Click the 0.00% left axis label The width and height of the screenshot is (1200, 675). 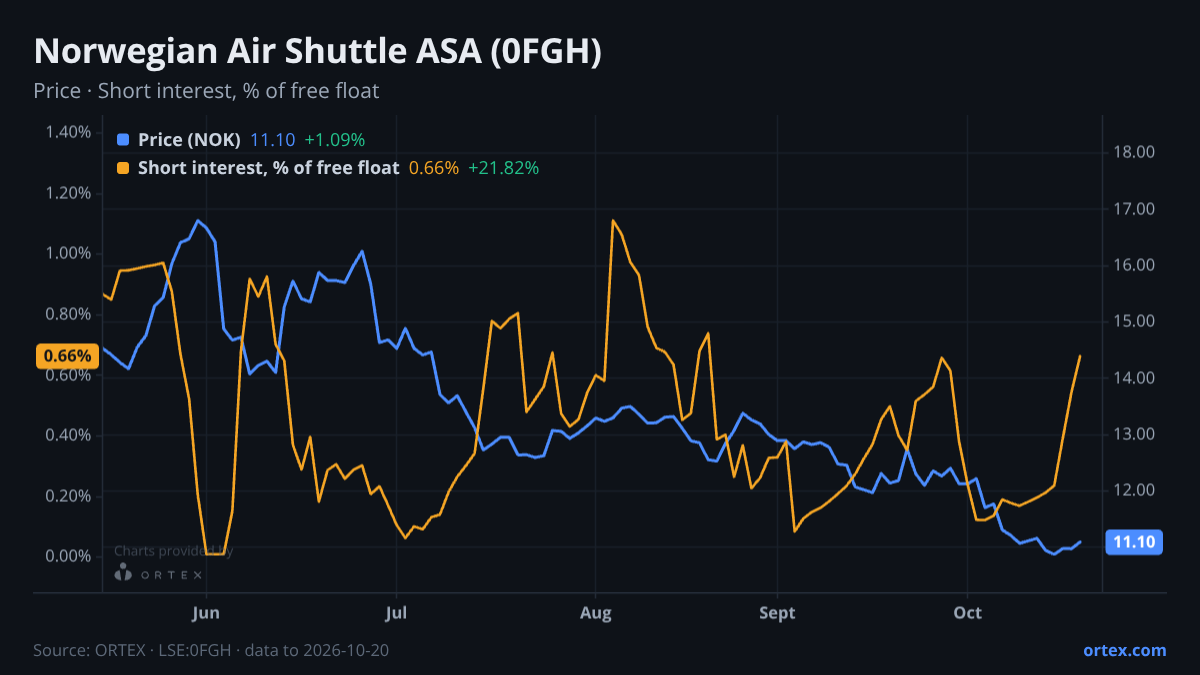(68, 556)
